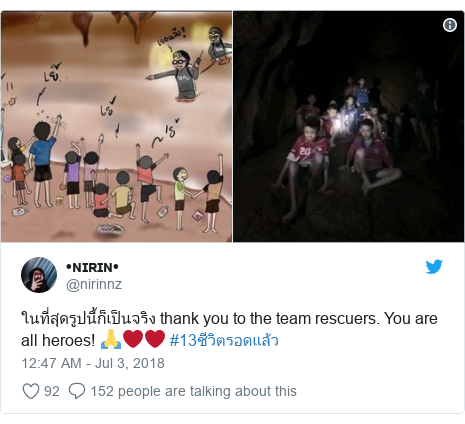Click the 12:47 AM - Jul 3, 2018 timestamp
Screen dimensions: 465x424
pyautogui.click(x=93, y=363)
